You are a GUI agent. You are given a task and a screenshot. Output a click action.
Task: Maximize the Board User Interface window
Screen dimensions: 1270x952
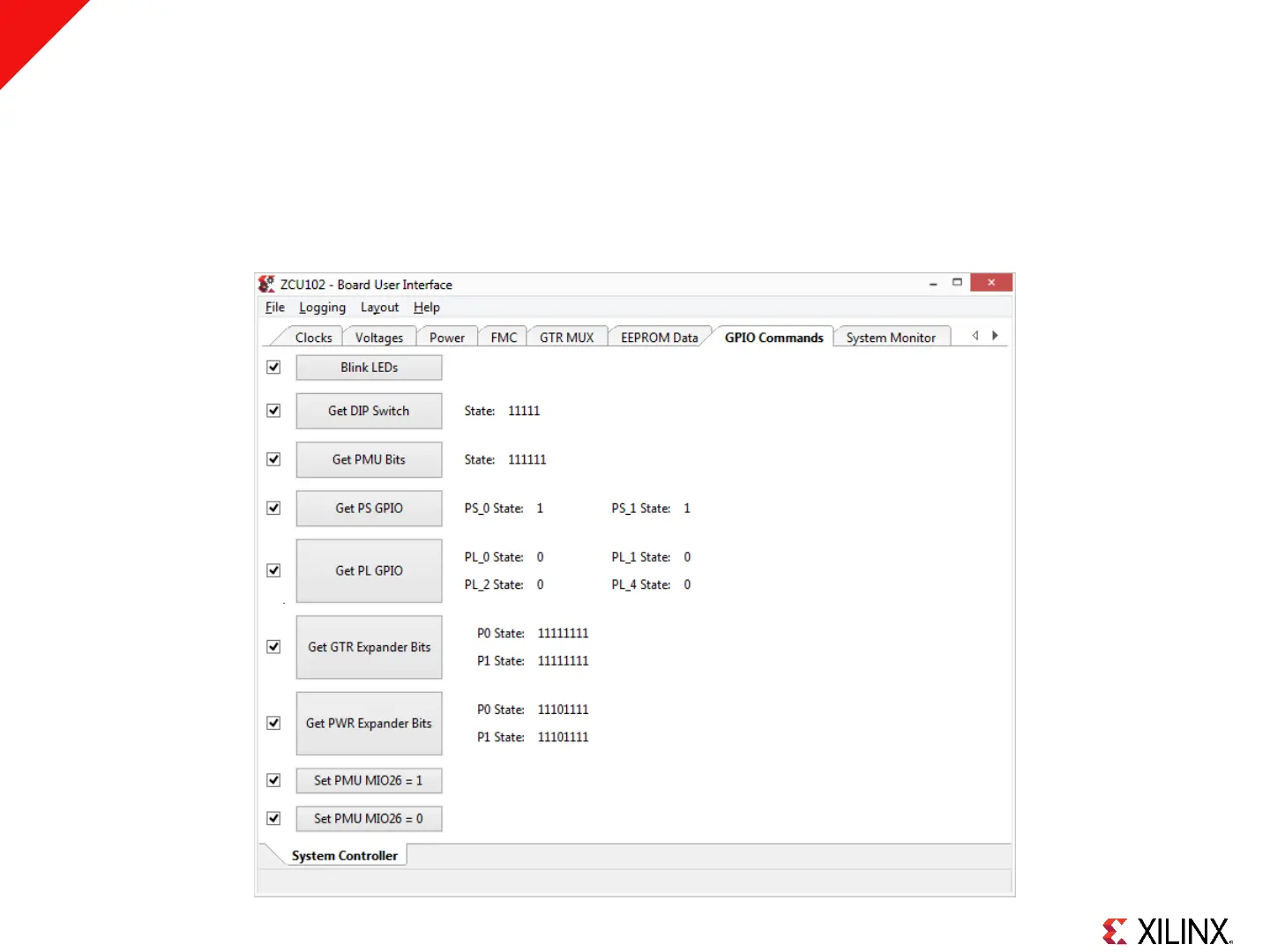click(957, 283)
